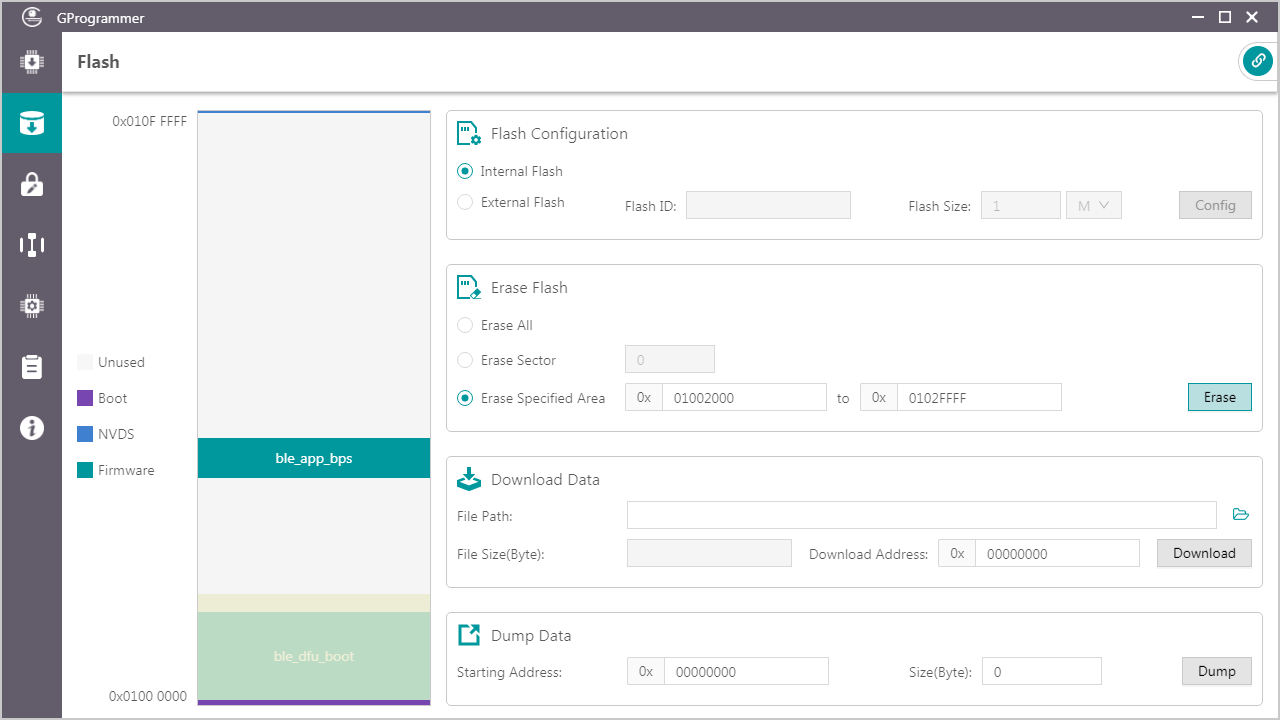Screen dimensions: 1280x720
Task: Click the File Path input field
Action: pos(921,515)
